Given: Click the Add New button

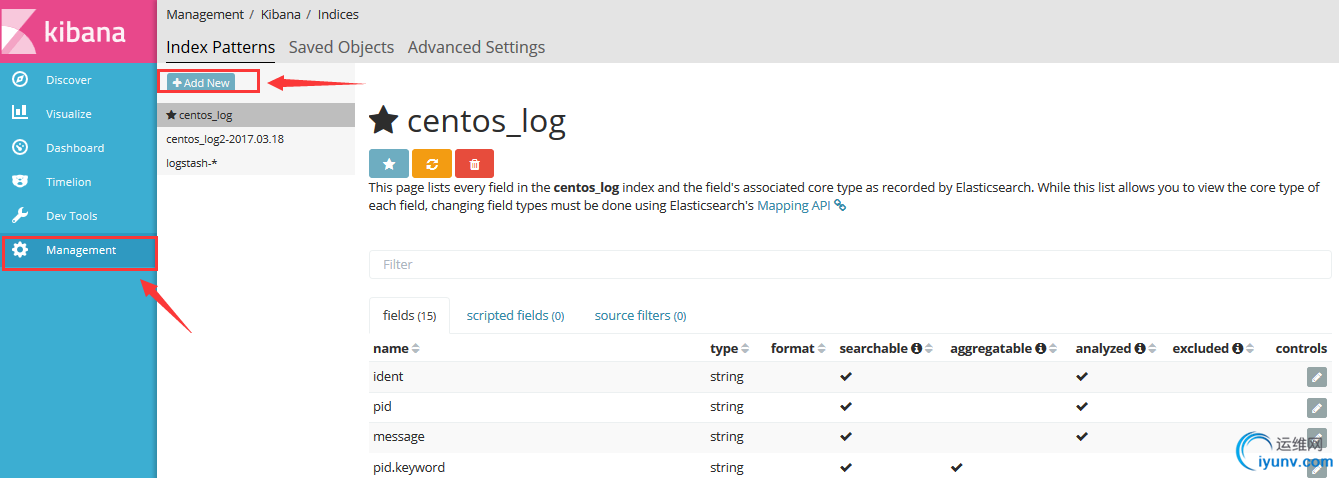Looking at the screenshot, I should [x=201, y=83].
